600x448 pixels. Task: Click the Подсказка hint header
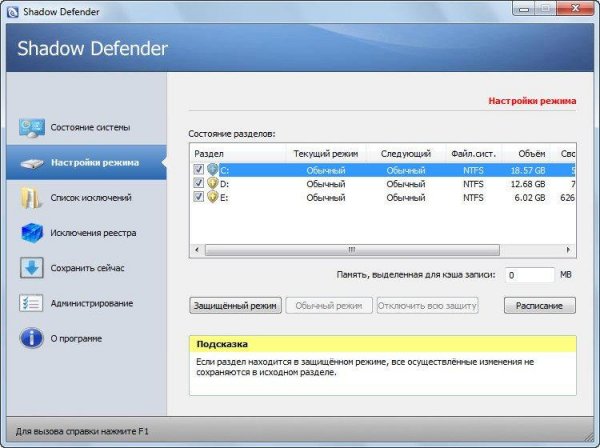383,344
